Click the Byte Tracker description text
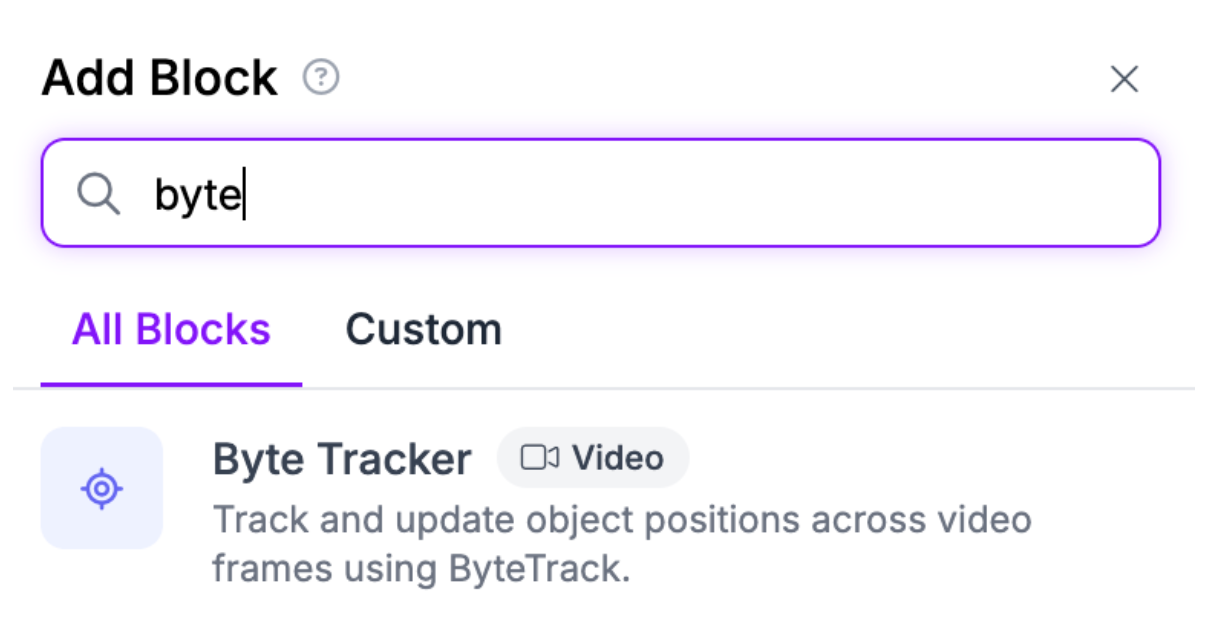This screenshot has height=626, width=1206. coord(620,545)
